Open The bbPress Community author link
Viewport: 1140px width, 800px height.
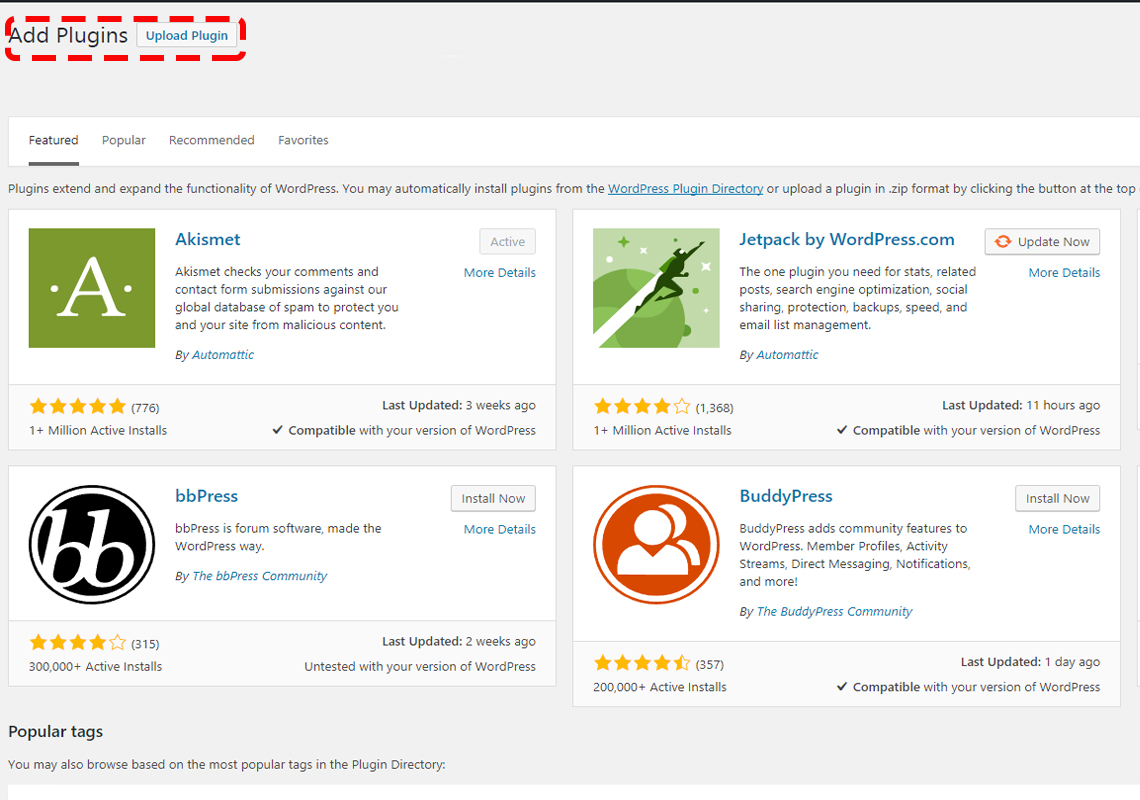pos(260,576)
